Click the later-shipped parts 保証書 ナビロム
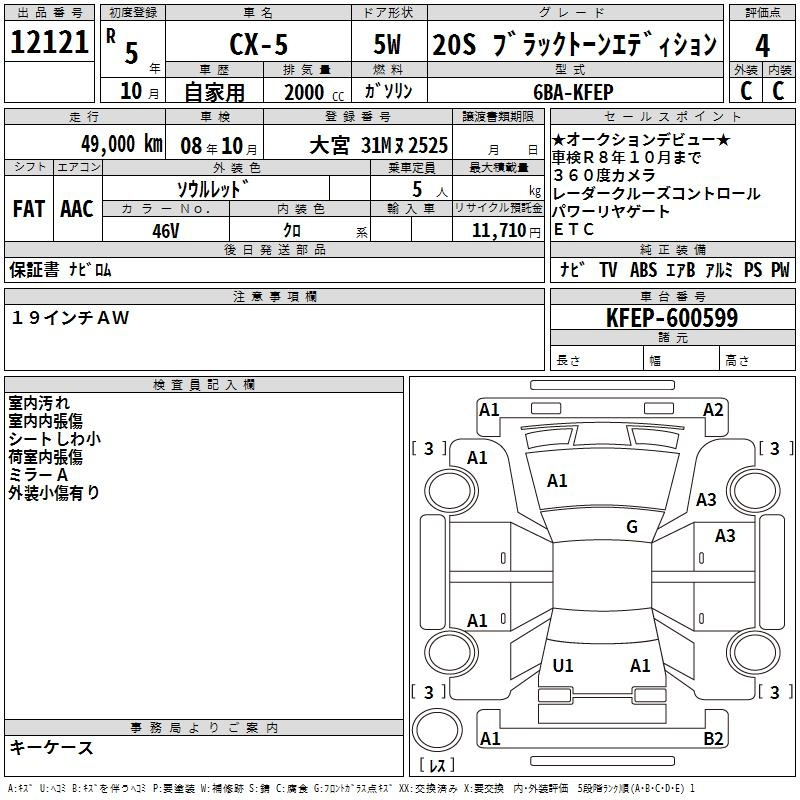 click(60, 270)
